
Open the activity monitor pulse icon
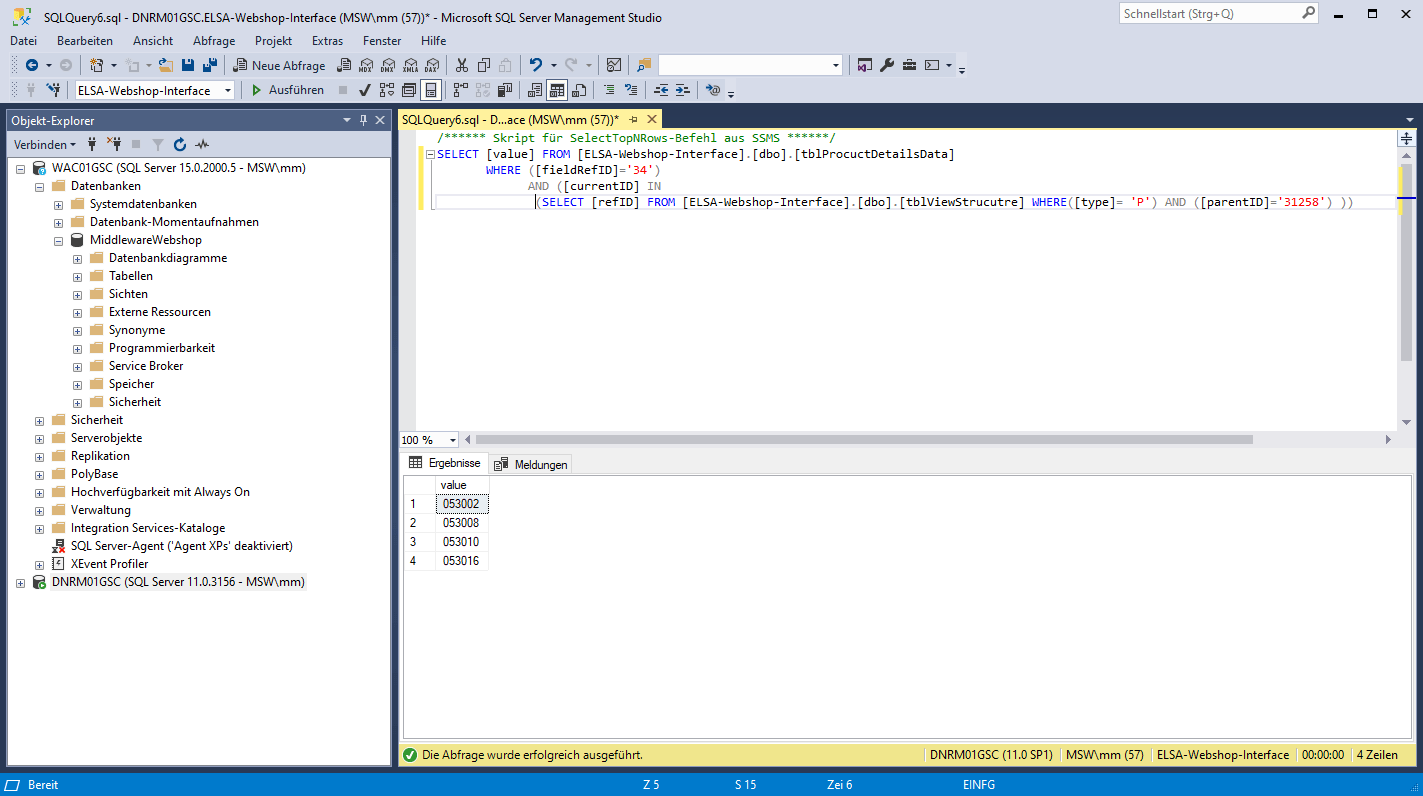202,144
